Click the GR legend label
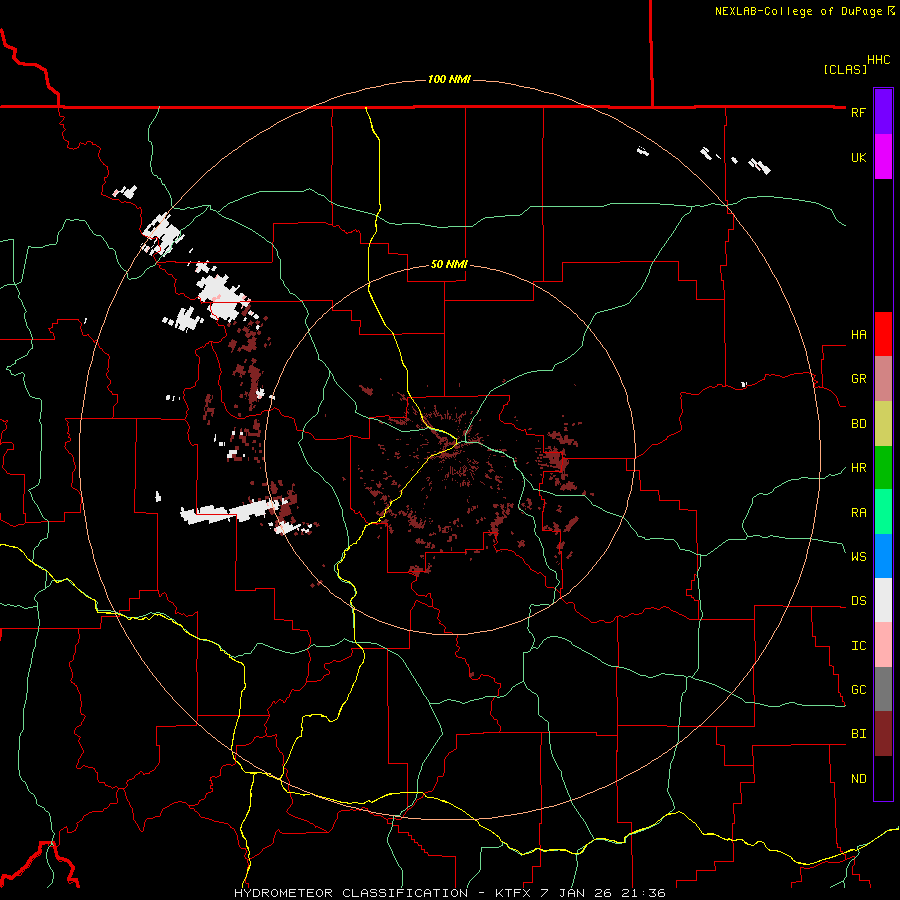Viewport: 900px width, 900px height. click(x=858, y=379)
